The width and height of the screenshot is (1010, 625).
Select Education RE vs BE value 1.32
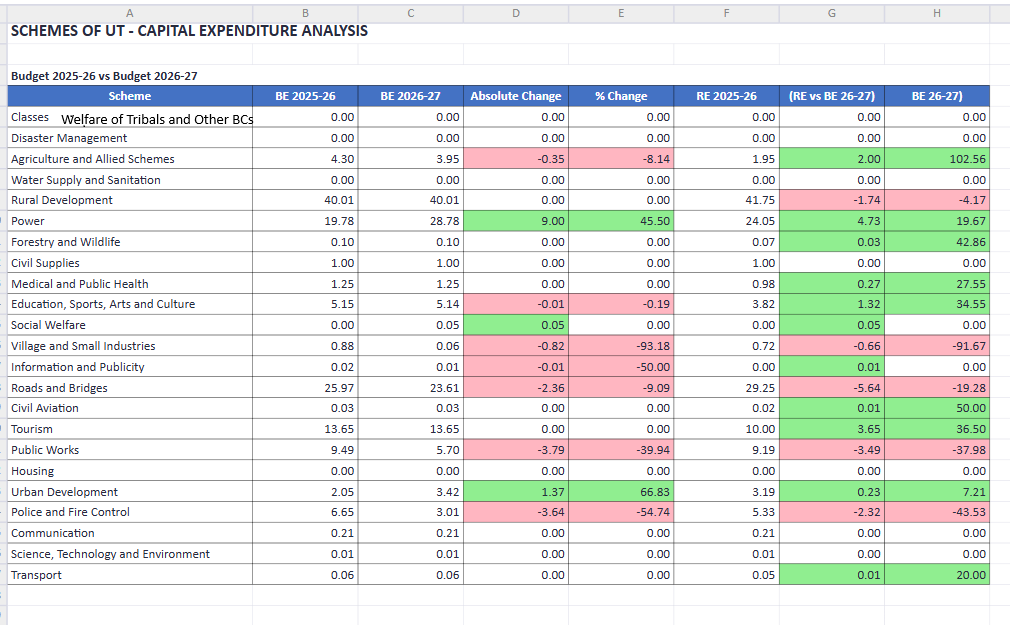(832, 304)
